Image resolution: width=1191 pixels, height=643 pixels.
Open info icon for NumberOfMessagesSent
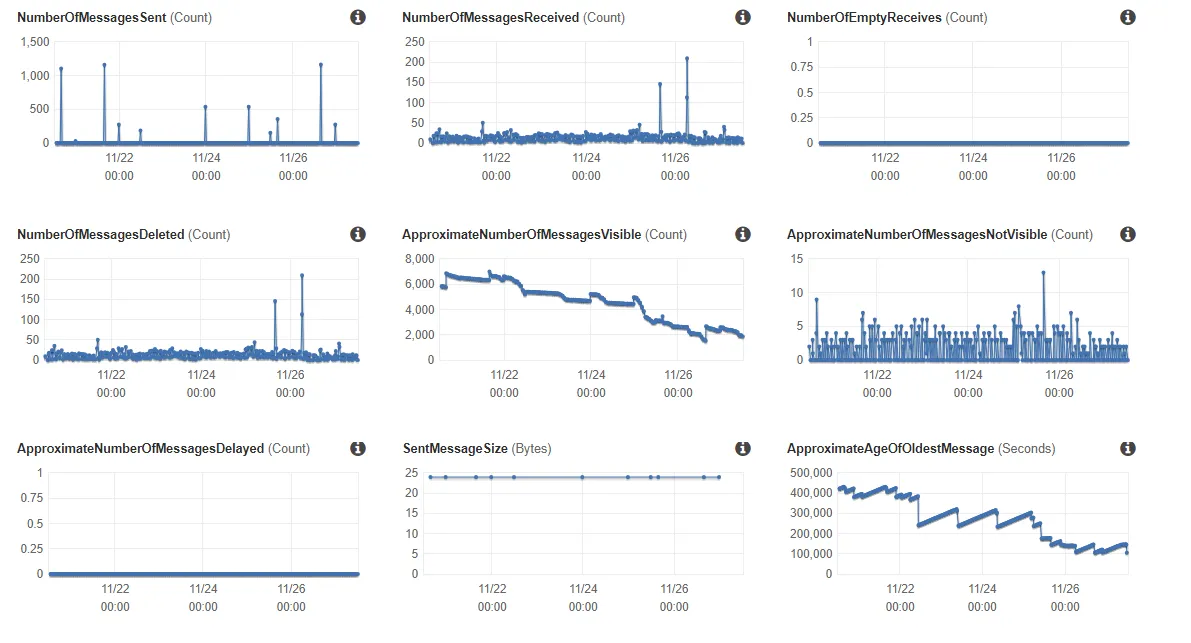pyautogui.click(x=358, y=17)
